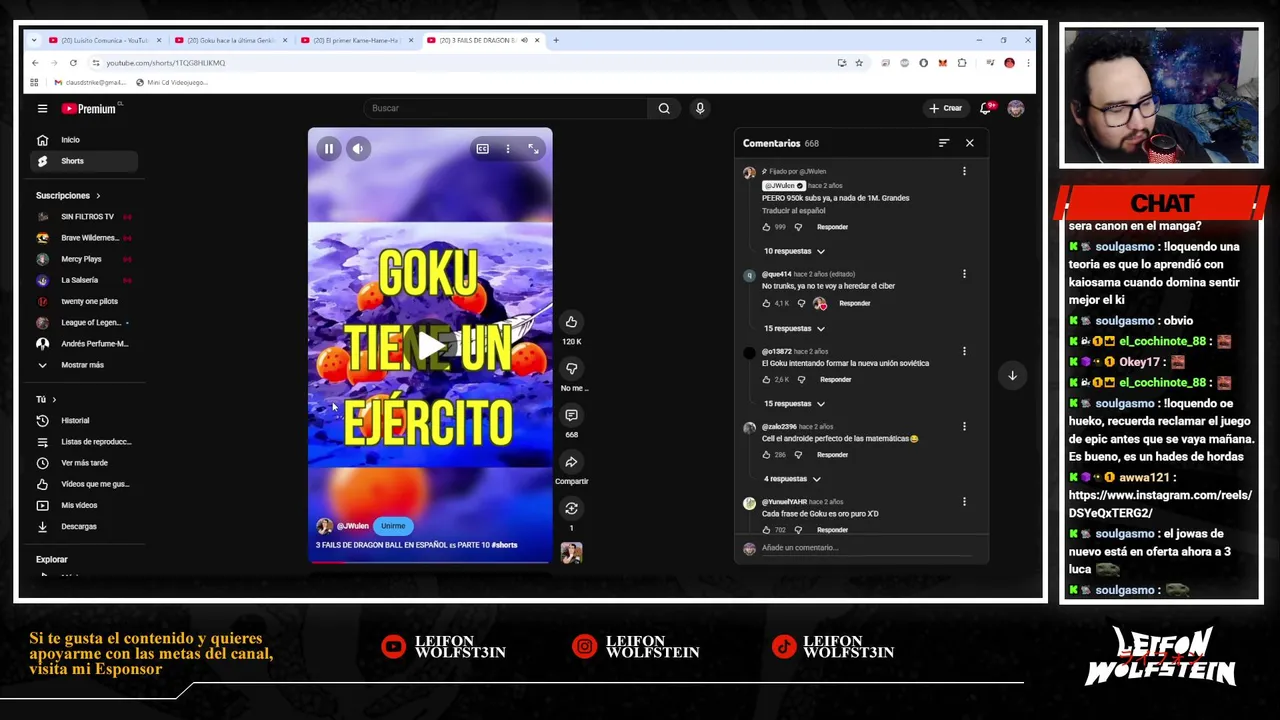Viewport: 1280px width, 720px height.
Task: Toggle closed captions on the Short
Action: click(x=482, y=149)
